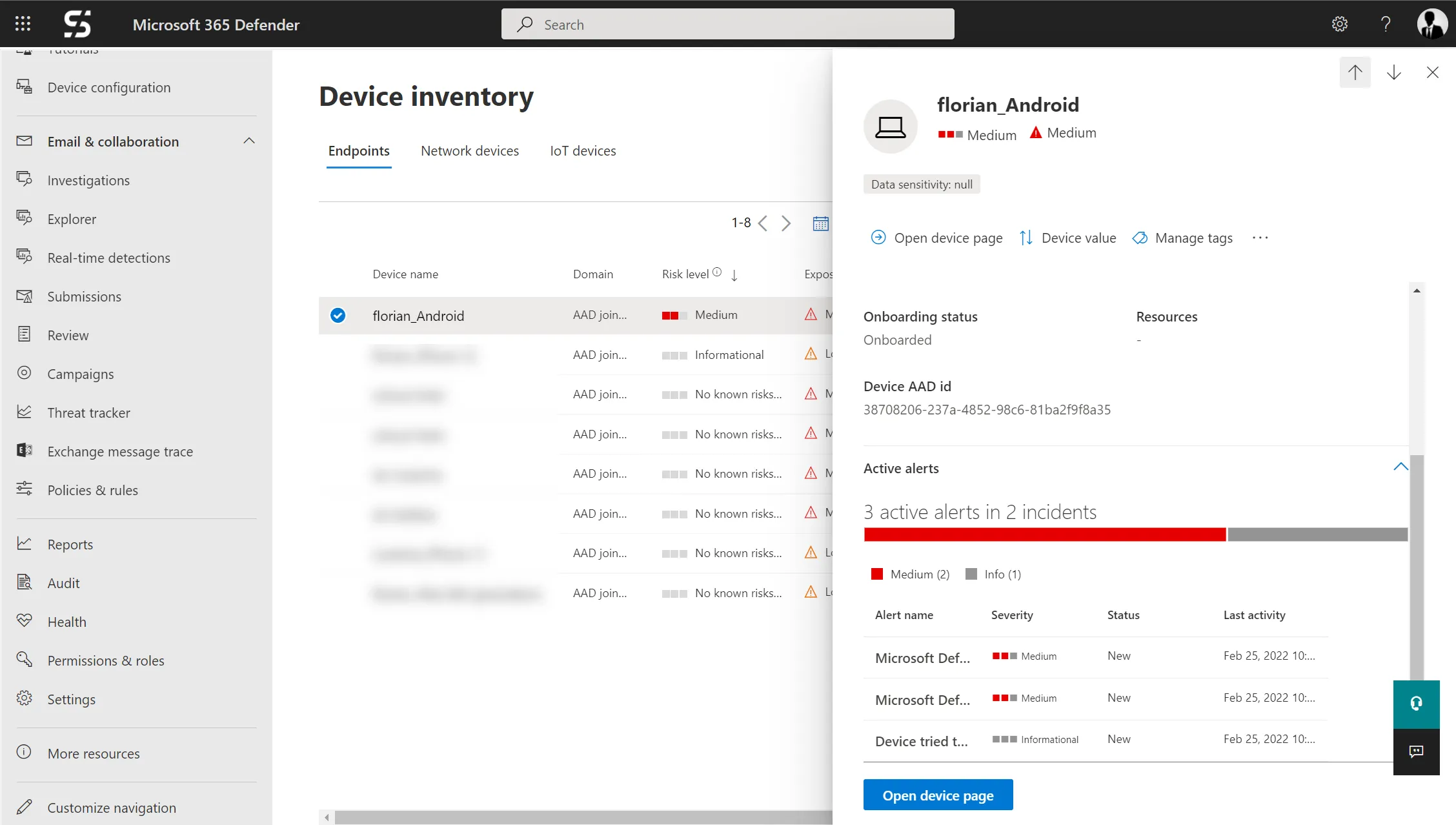
Task: Sort by Risk level arrow
Action: pos(734,275)
